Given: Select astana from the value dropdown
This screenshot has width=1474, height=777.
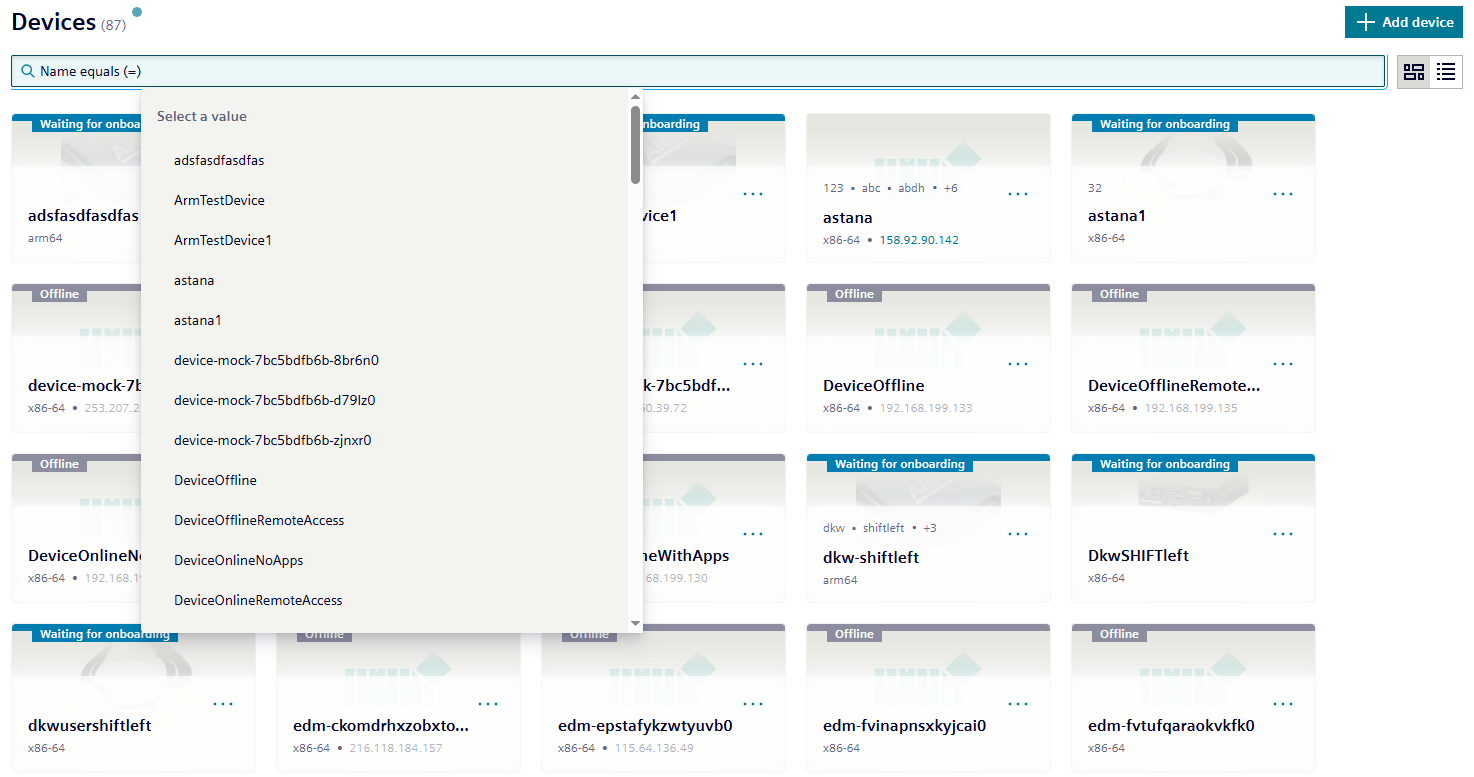Looking at the screenshot, I should [x=192, y=280].
